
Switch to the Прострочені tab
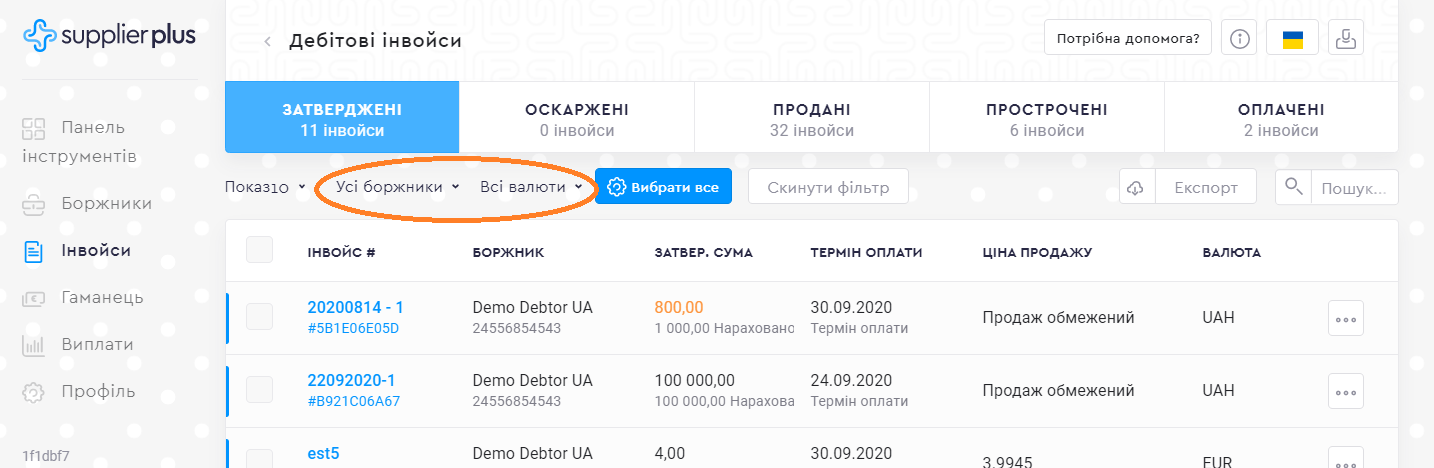(x=1046, y=119)
